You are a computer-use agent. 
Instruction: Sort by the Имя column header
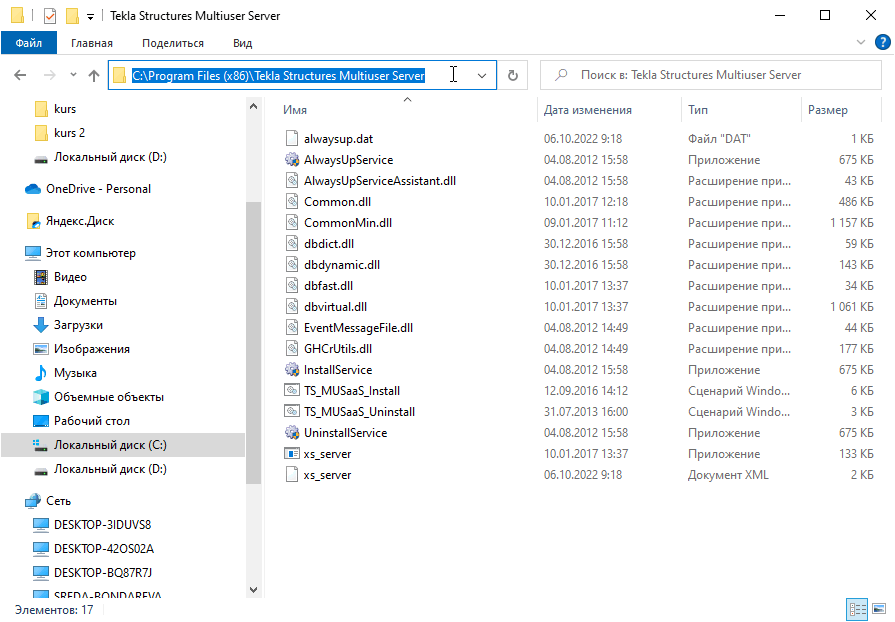pyautogui.click(x=295, y=110)
